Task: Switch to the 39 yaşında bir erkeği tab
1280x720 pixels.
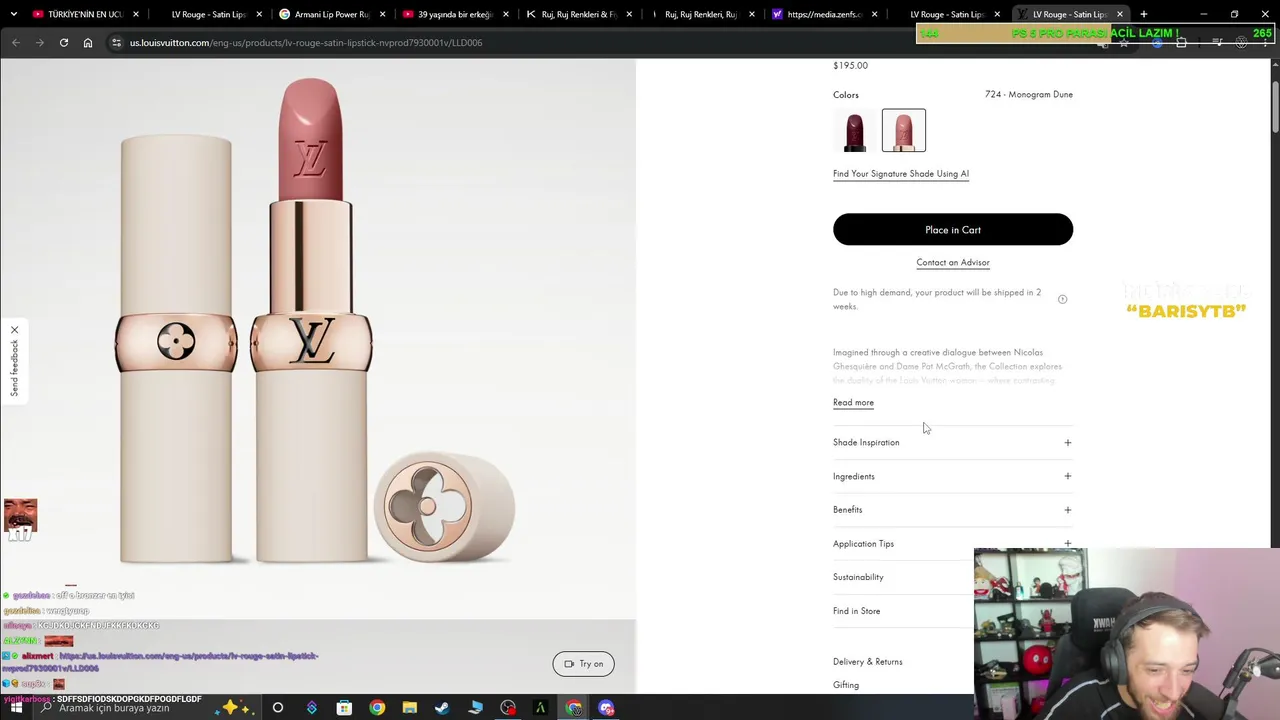Action: pyautogui.click(x=455, y=14)
